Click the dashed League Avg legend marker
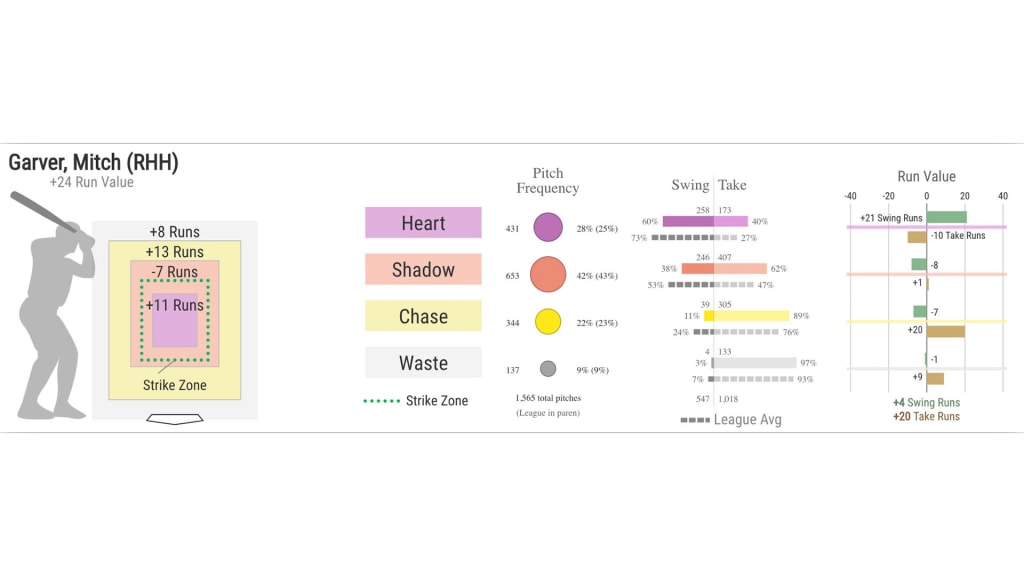This screenshot has width=1024, height=576. [694, 420]
